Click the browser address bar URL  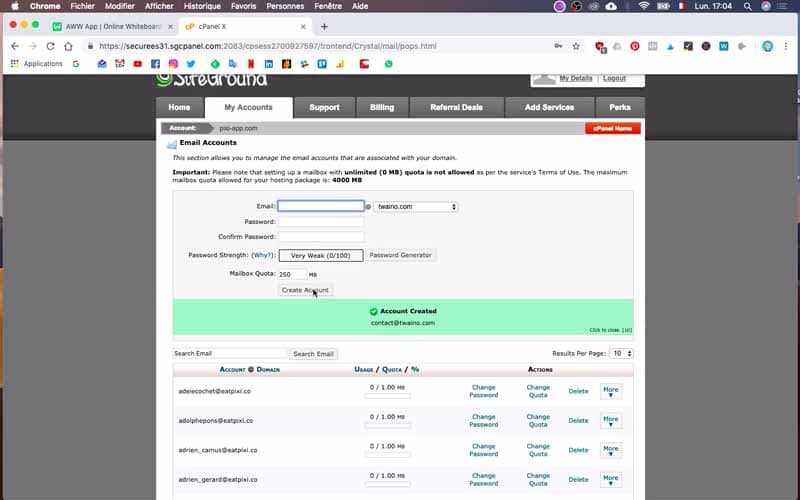[268, 46]
